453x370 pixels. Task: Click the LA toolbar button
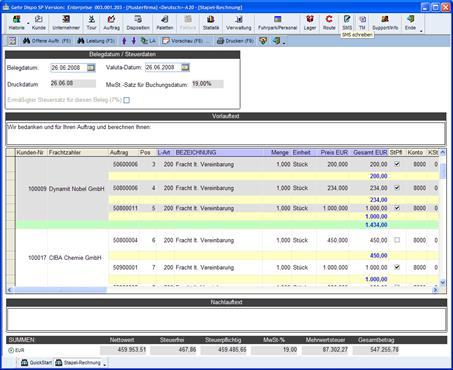tap(148, 41)
